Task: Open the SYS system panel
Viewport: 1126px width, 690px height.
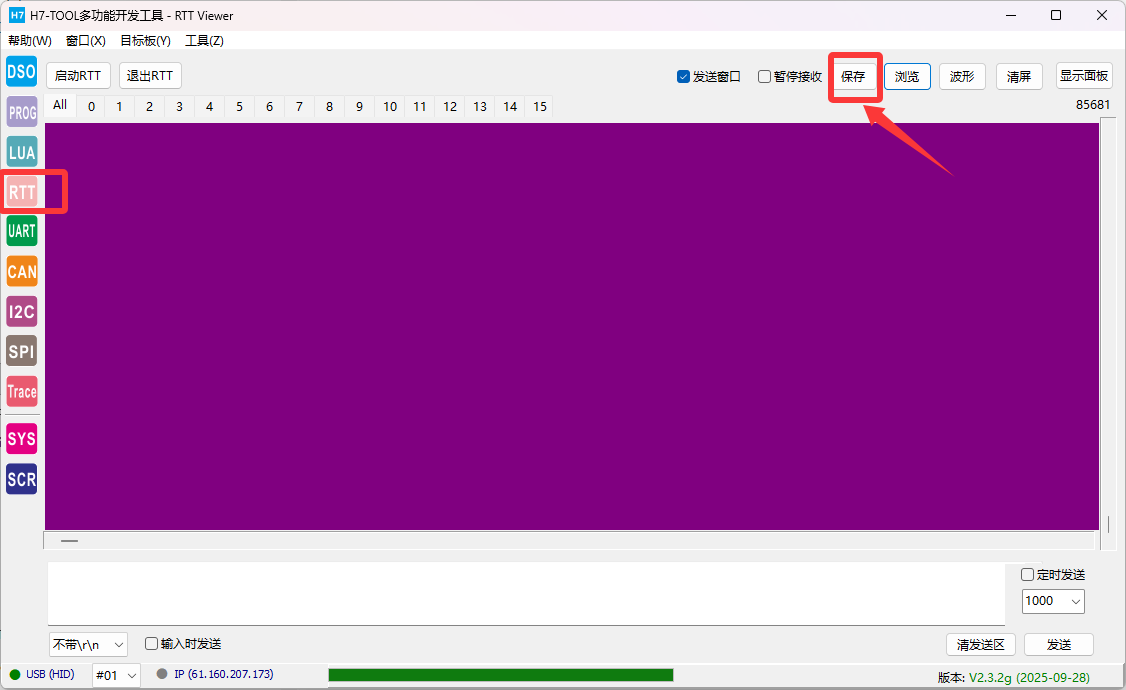Action: pyautogui.click(x=21, y=438)
